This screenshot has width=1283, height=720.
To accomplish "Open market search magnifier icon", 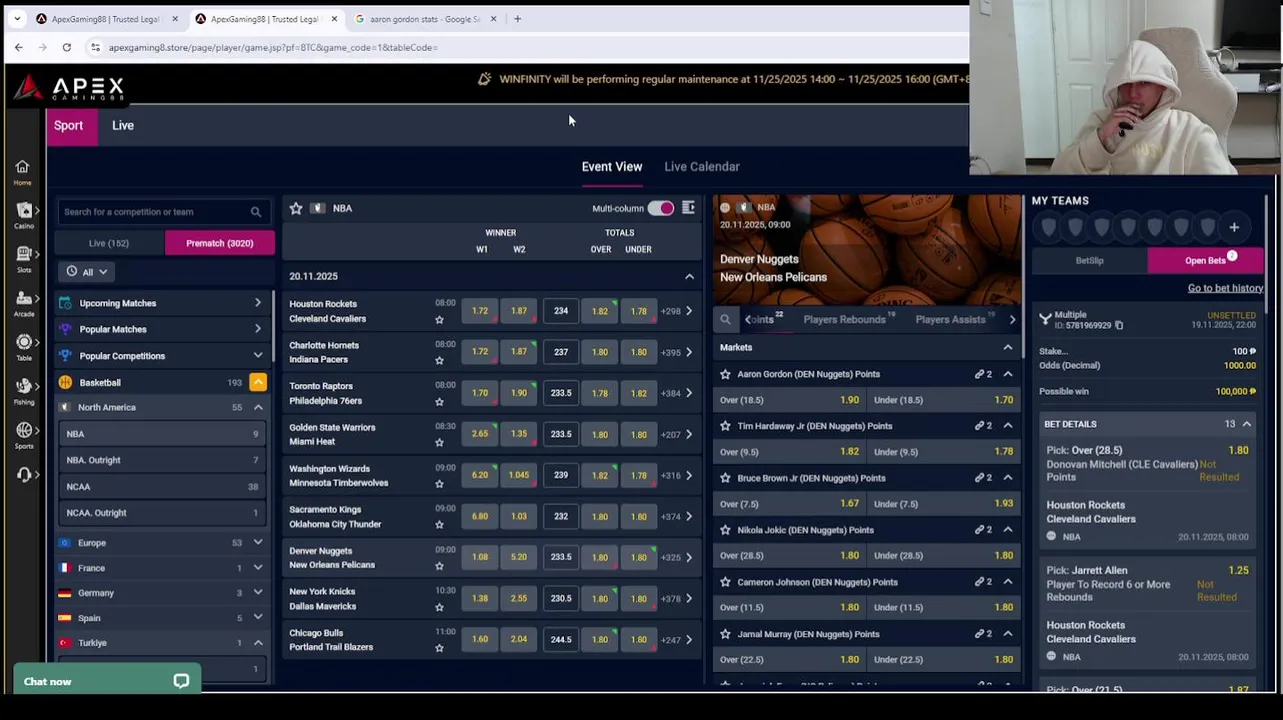I will tap(725, 320).
